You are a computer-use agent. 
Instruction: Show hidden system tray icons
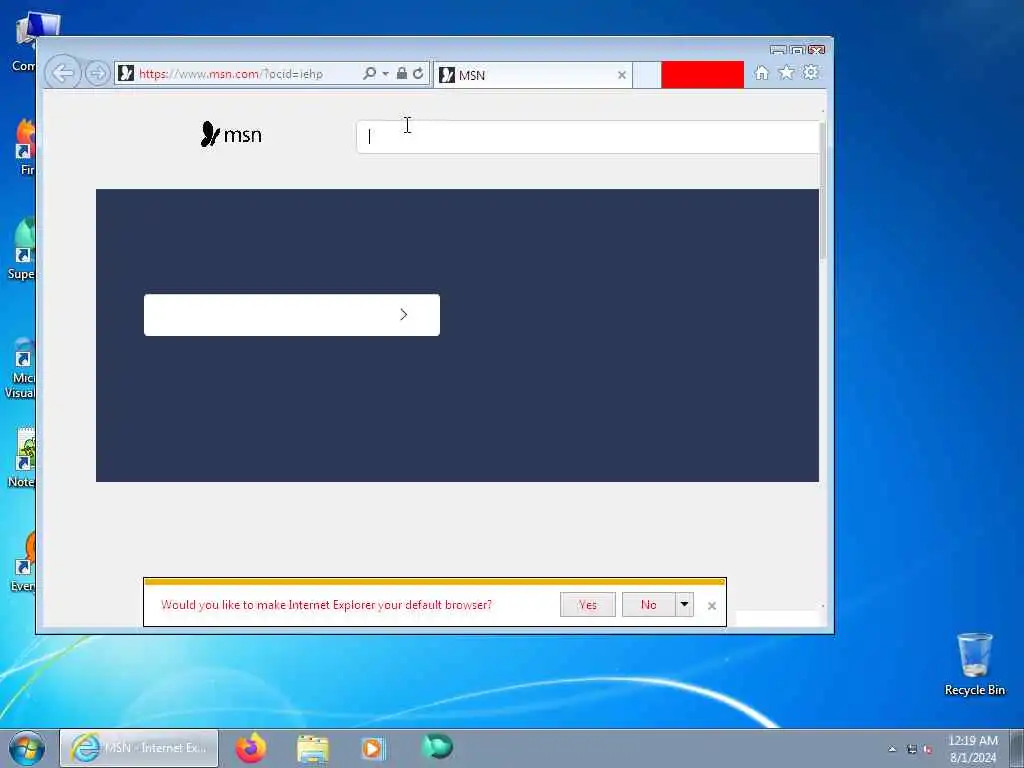click(x=892, y=749)
